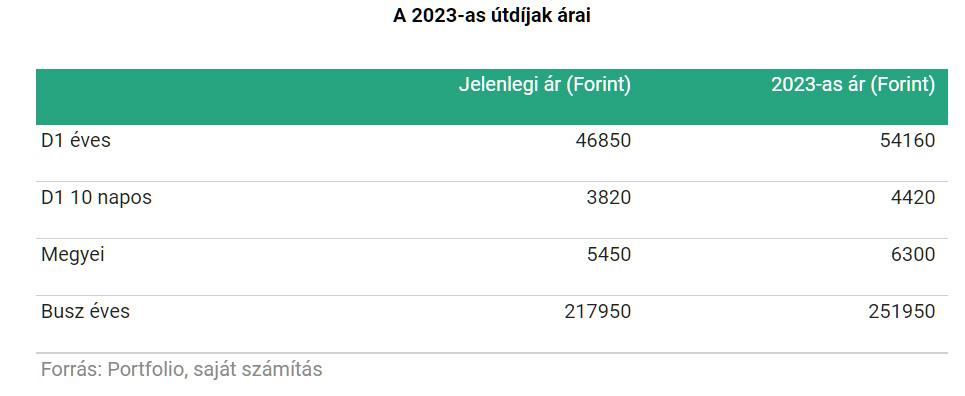Click the 'Forrás: Portfolio, saját számítás' source note
The width and height of the screenshot is (965, 396).
[182, 370]
